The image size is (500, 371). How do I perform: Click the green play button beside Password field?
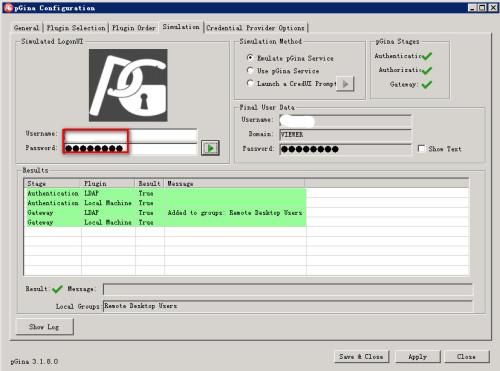tap(210, 148)
